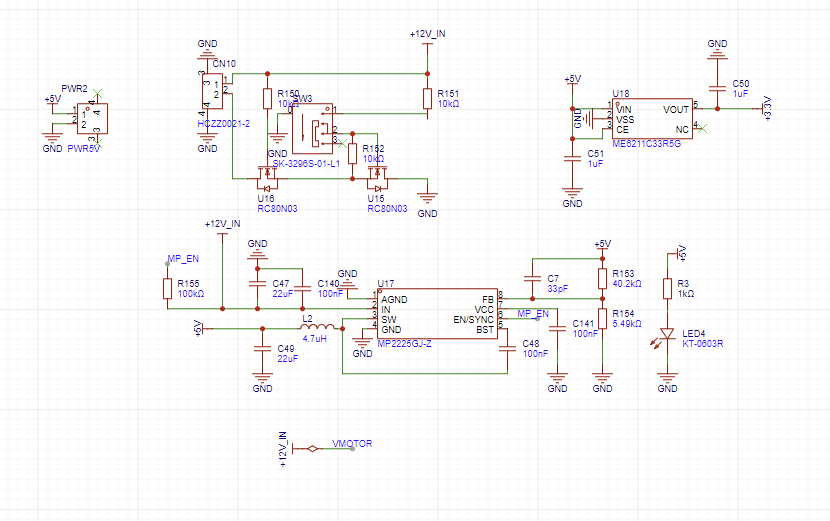This screenshot has width=830, height=521.
Task: Click the RC80N03 label under U15
Action: click(x=387, y=209)
